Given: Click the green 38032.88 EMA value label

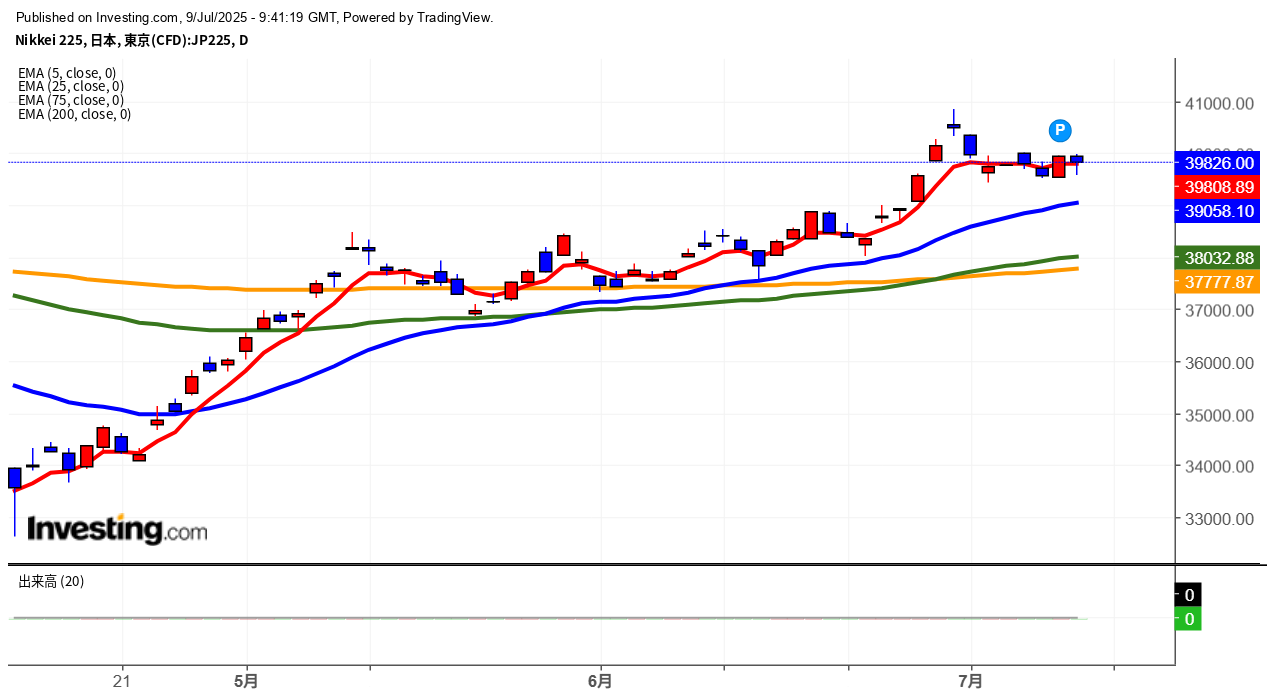Looking at the screenshot, I should pos(1218,257).
